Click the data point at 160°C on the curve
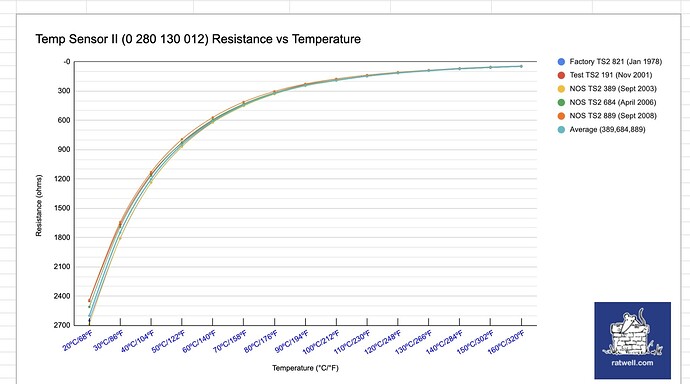Image resolution: width=690 pixels, height=384 pixels. [521, 66]
